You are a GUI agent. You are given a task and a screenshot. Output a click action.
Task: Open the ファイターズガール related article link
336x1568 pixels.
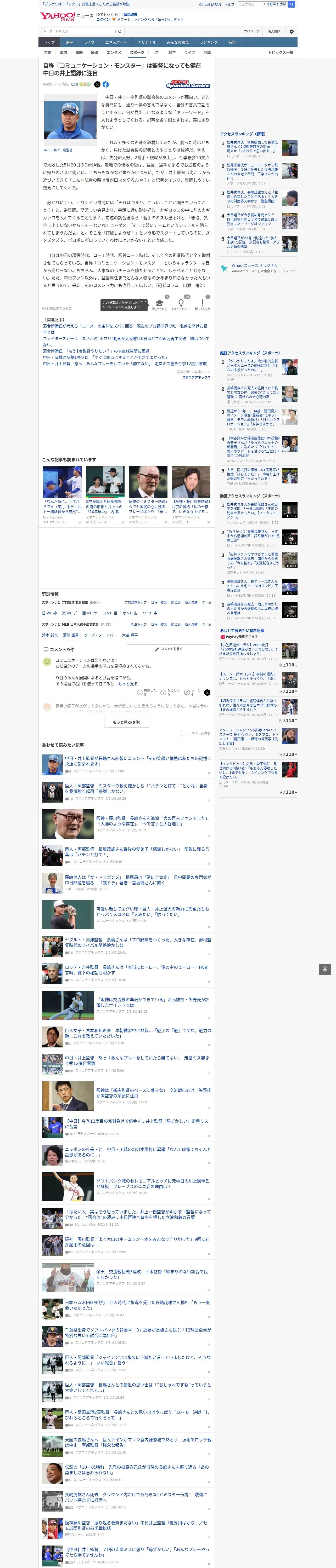click(126, 342)
